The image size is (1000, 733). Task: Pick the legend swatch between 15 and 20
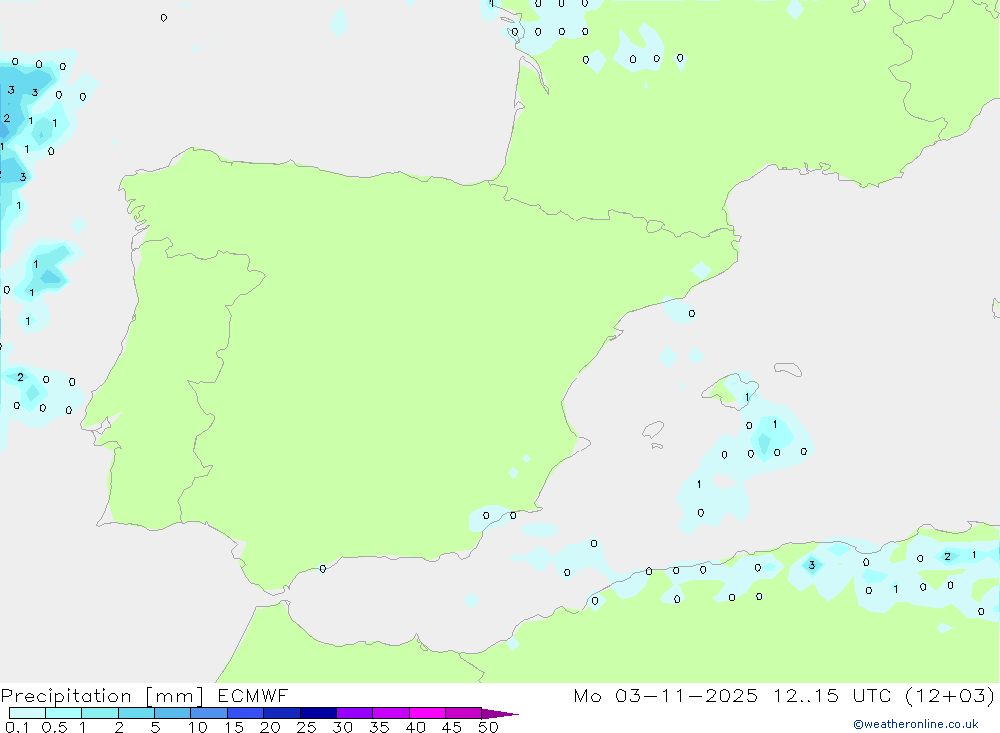click(245, 713)
